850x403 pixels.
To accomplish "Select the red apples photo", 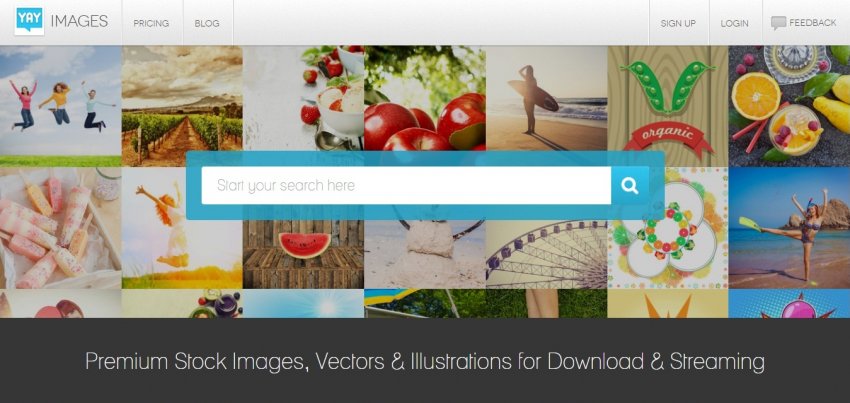I will (425, 98).
